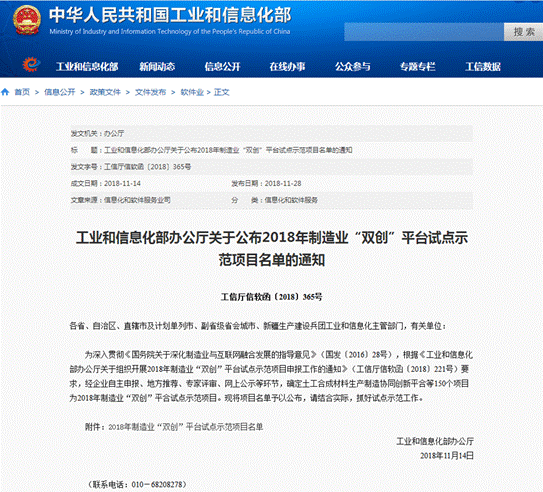The image size is (543, 492).
Task: Open the attachment 2018年制造业双创平台试点示范项目名单
Action: (186, 427)
